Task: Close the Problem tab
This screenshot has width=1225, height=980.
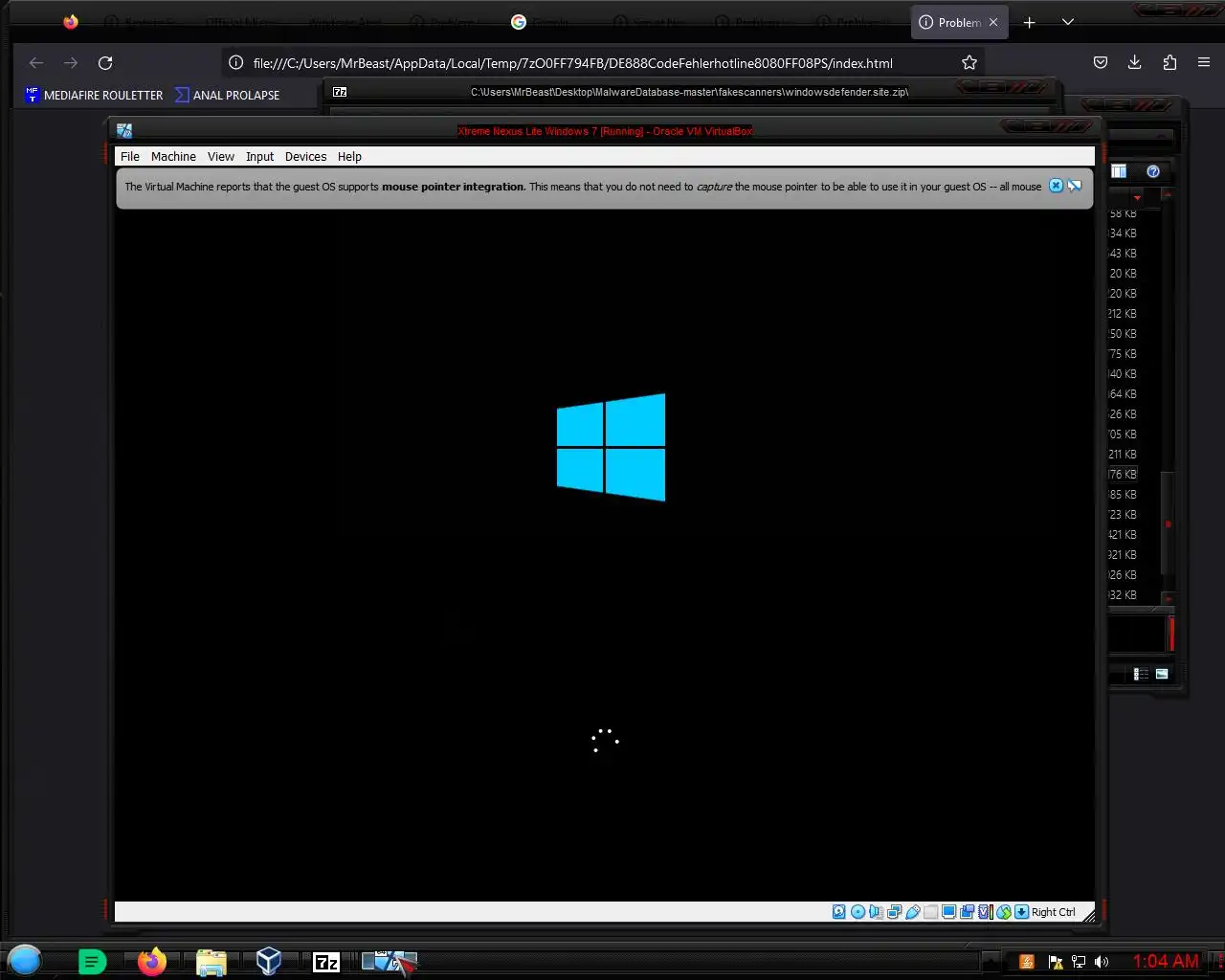Action: 993,22
